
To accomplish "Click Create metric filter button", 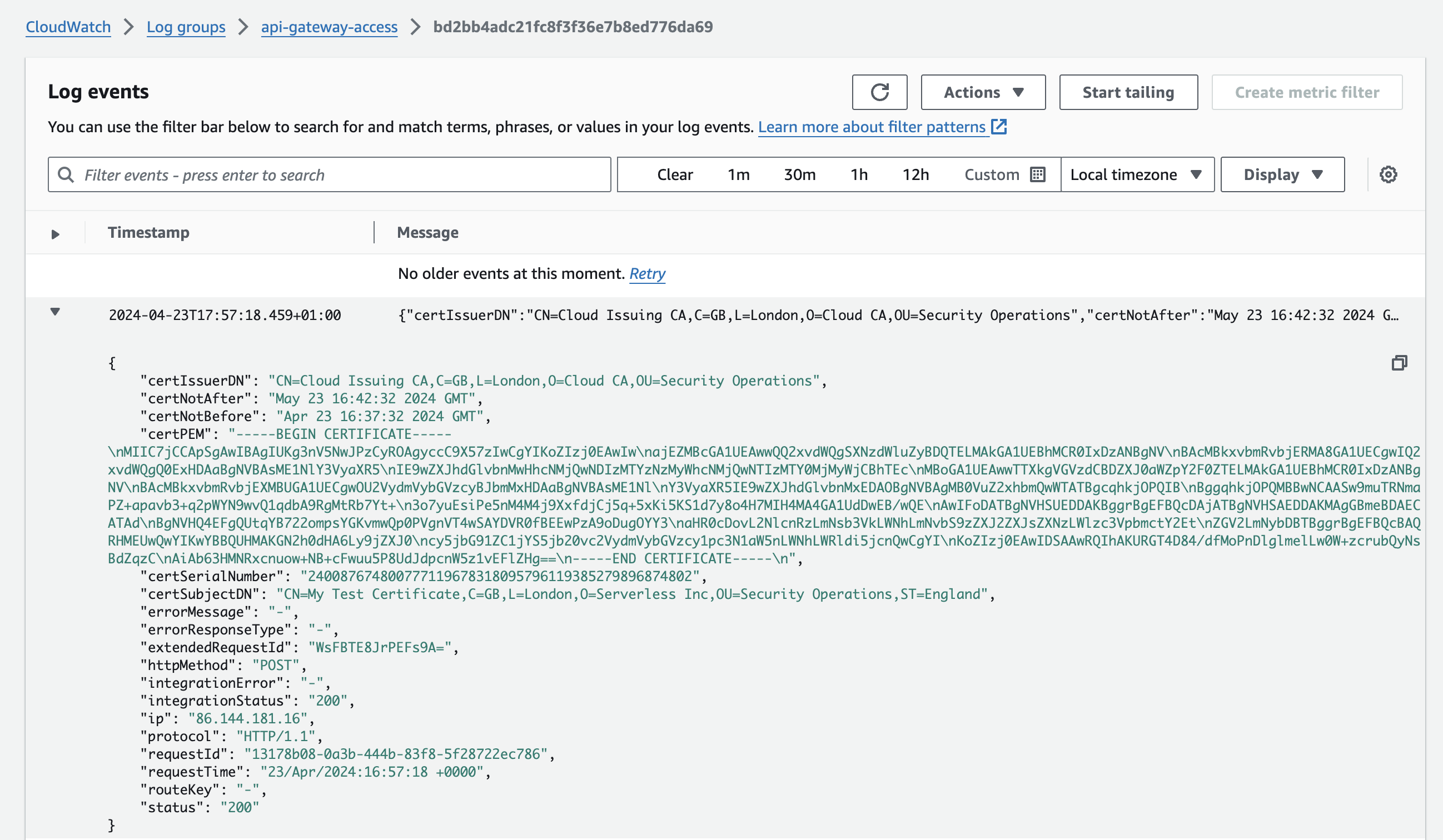I will coord(1306,92).
